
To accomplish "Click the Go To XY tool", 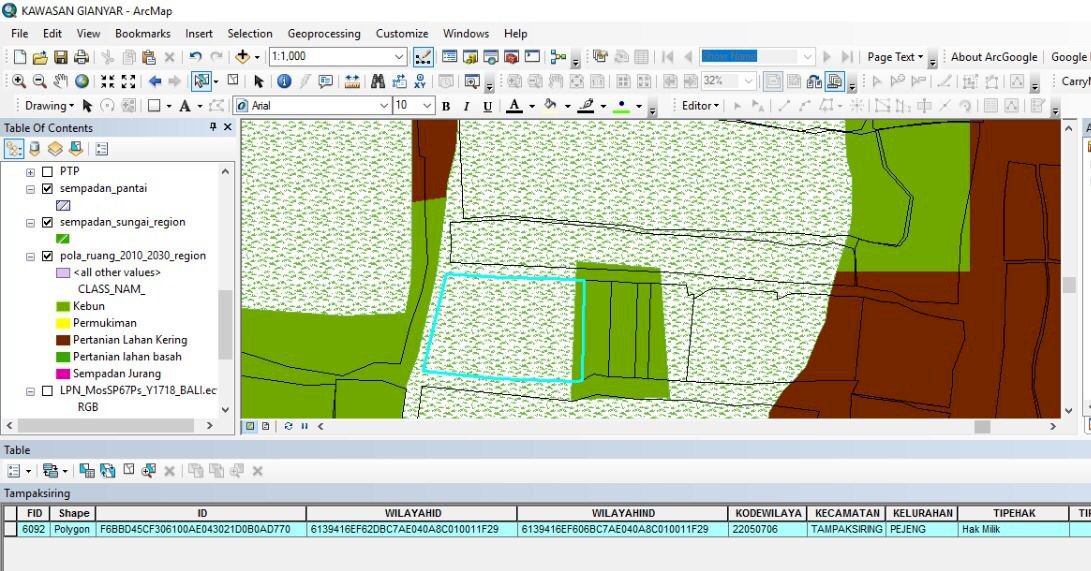I will click(x=420, y=81).
